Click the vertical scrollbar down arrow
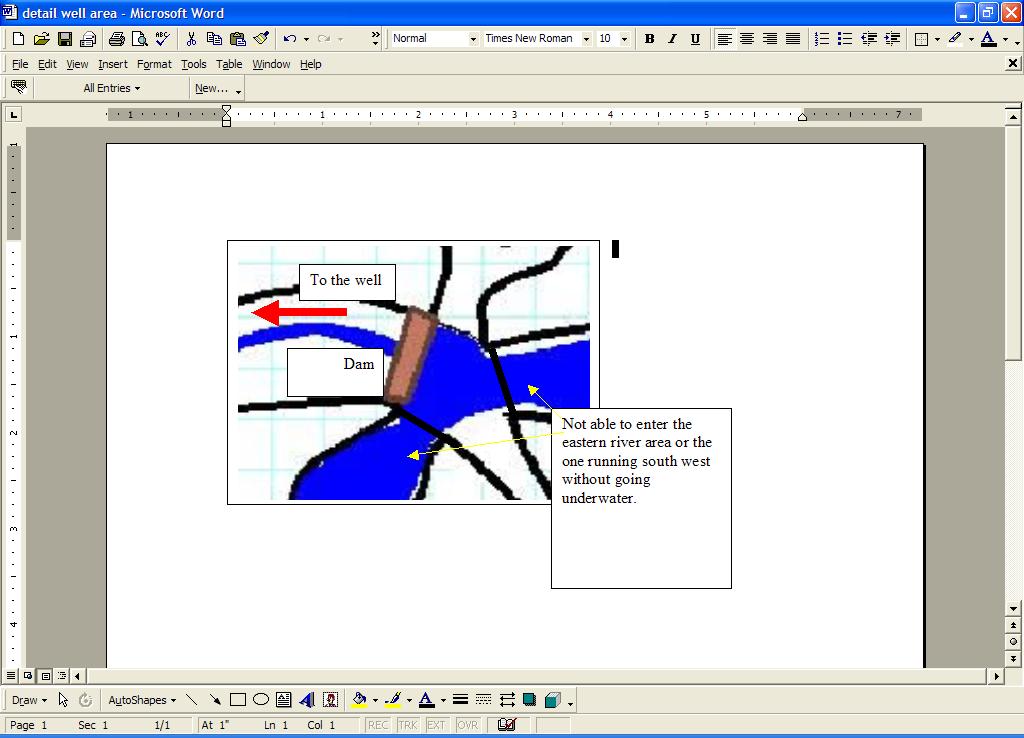The width and height of the screenshot is (1024, 738). [x=1013, y=608]
